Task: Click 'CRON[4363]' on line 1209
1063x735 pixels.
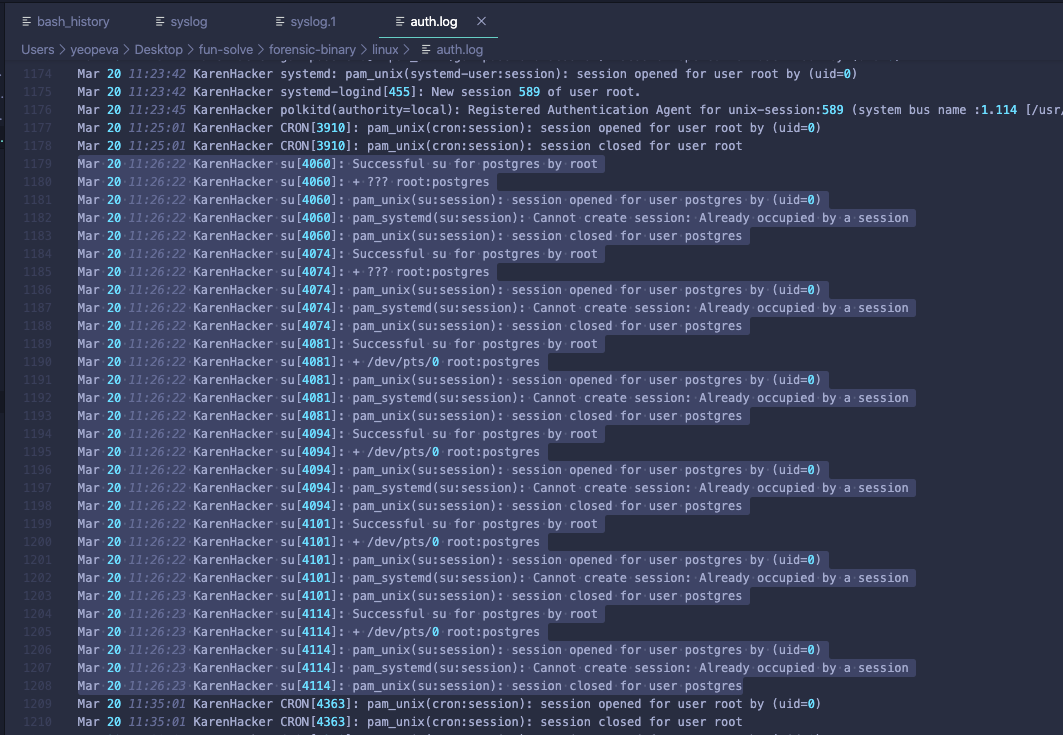Action: (x=317, y=704)
